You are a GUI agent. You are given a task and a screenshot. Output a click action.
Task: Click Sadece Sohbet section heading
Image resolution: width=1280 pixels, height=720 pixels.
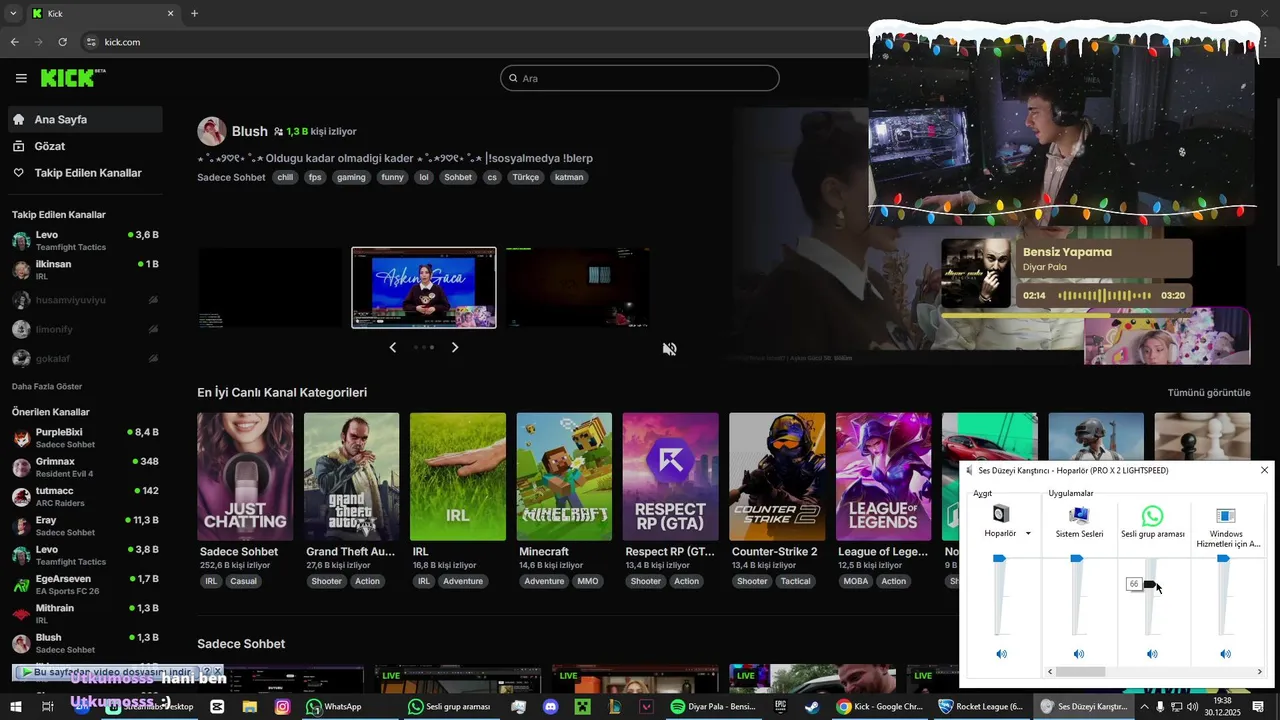(x=241, y=644)
